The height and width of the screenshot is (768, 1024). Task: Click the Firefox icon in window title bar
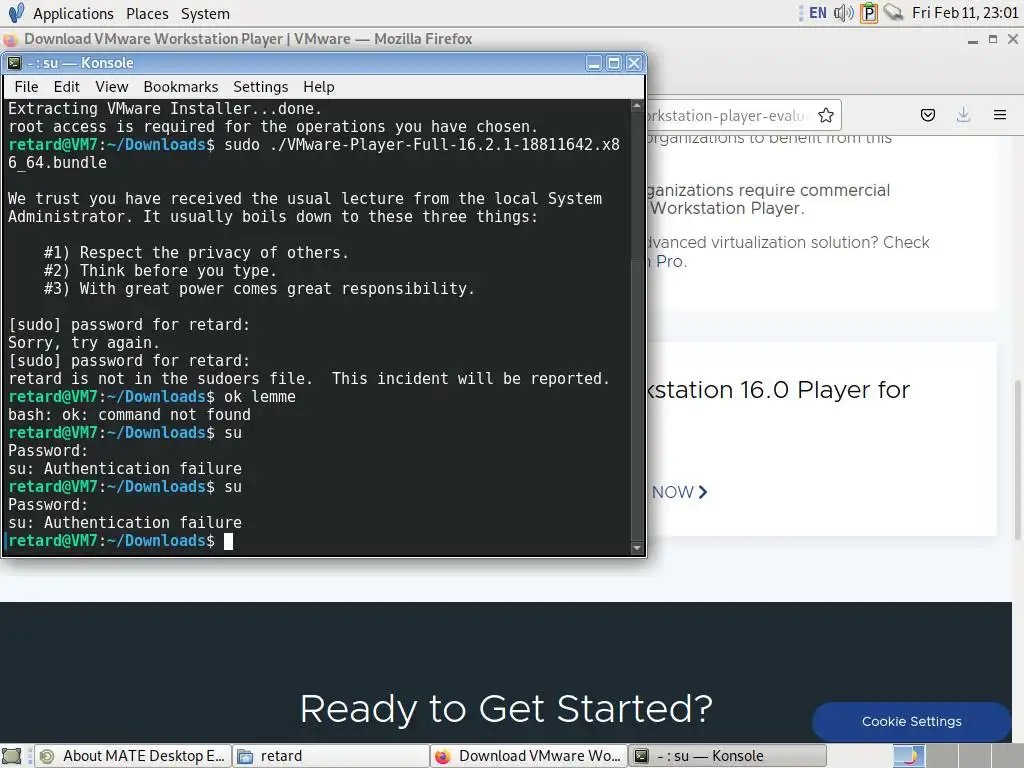[x=10, y=40]
